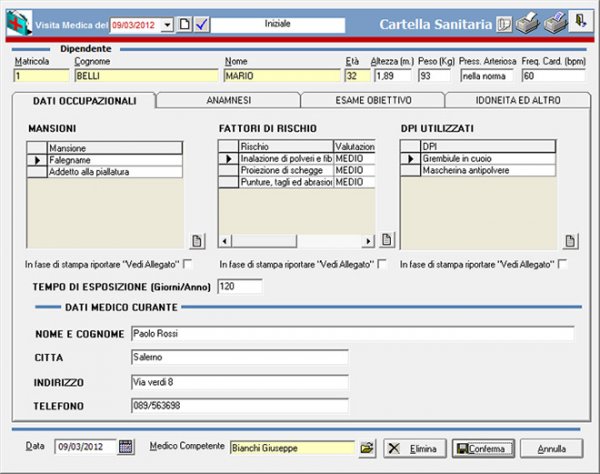Tick "Vedi Allegato" checkbox under Fattori di Rischio

pyautogui.click(x=383, y=263)
